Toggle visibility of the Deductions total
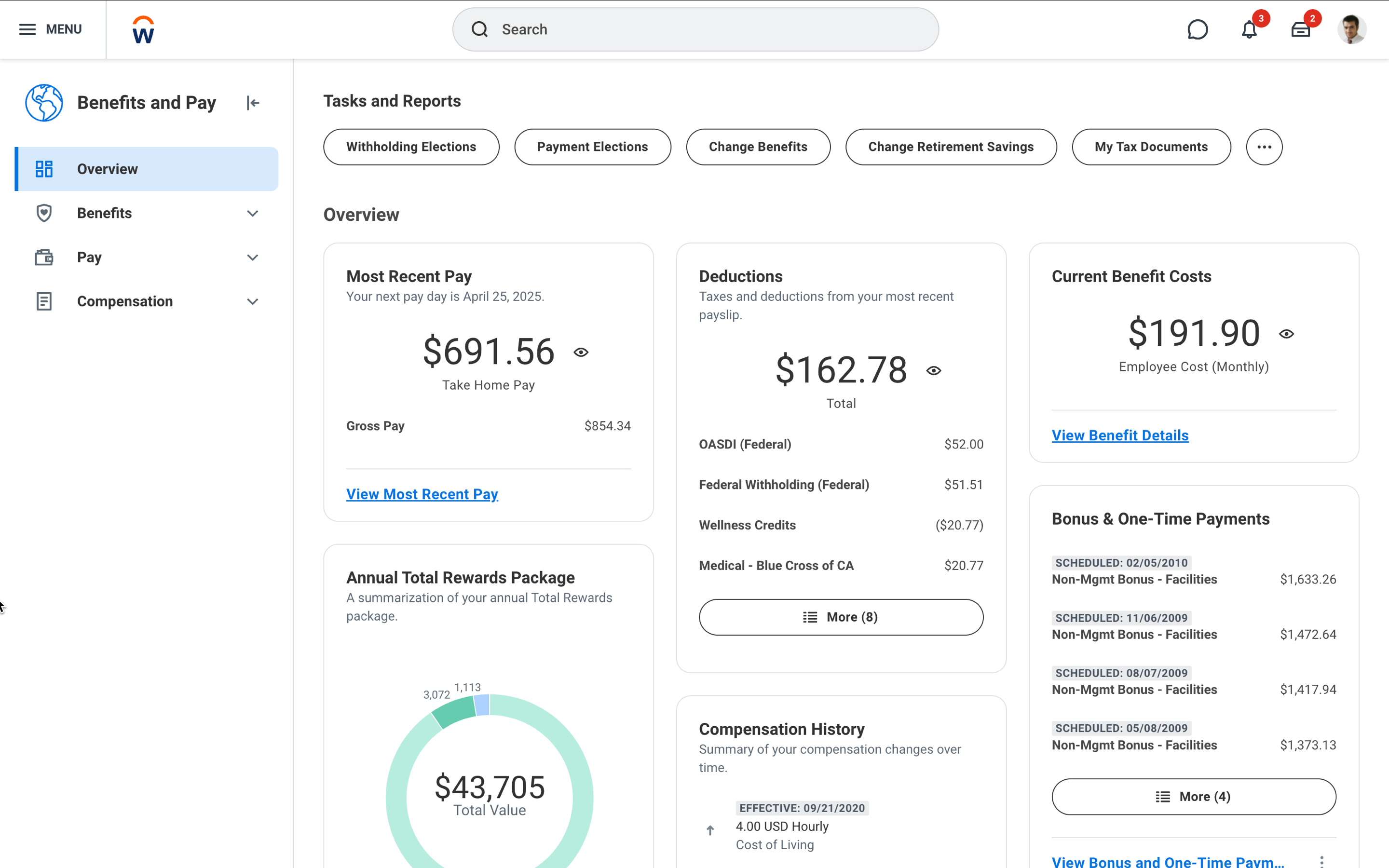The height and width of the screenshot is (868, 1389). coord(933,370)
